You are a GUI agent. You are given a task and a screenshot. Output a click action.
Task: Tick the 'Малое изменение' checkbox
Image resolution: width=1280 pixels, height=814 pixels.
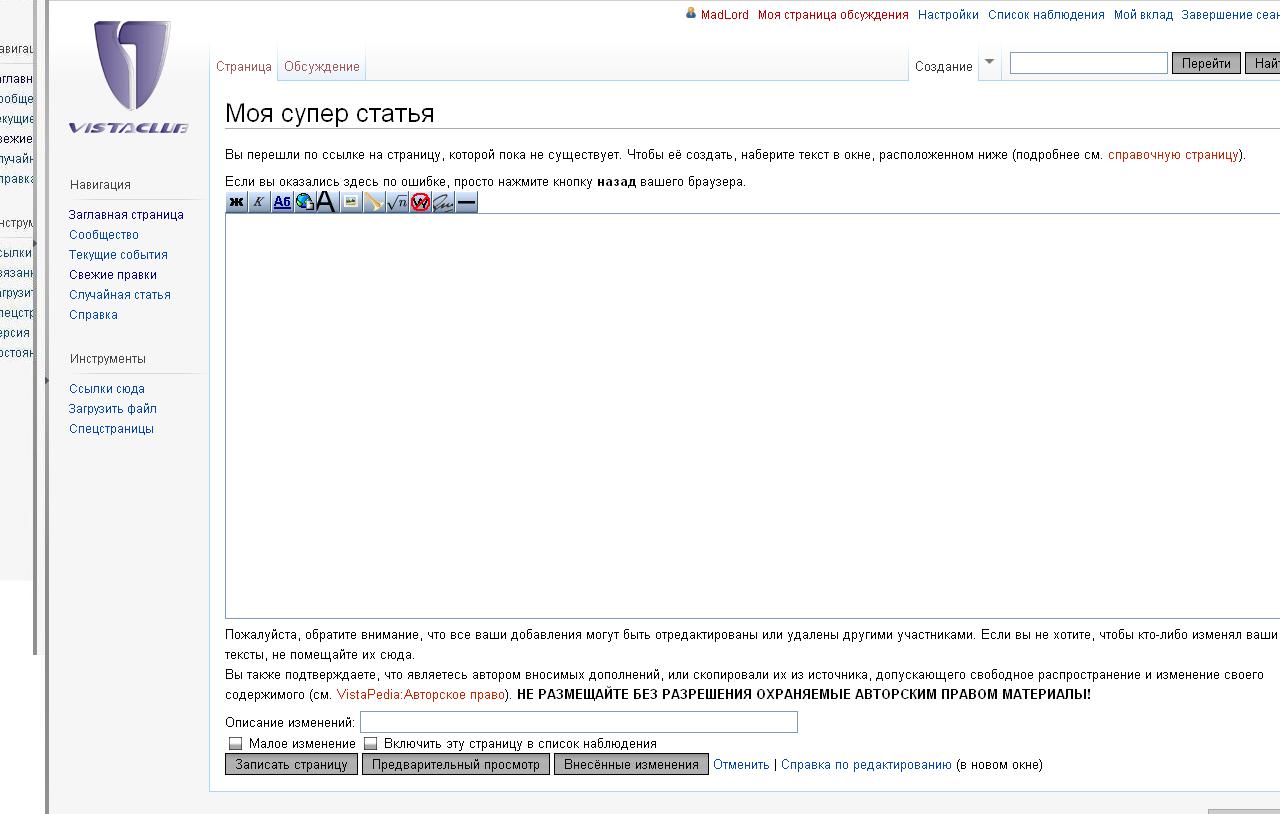click(236, 744)
